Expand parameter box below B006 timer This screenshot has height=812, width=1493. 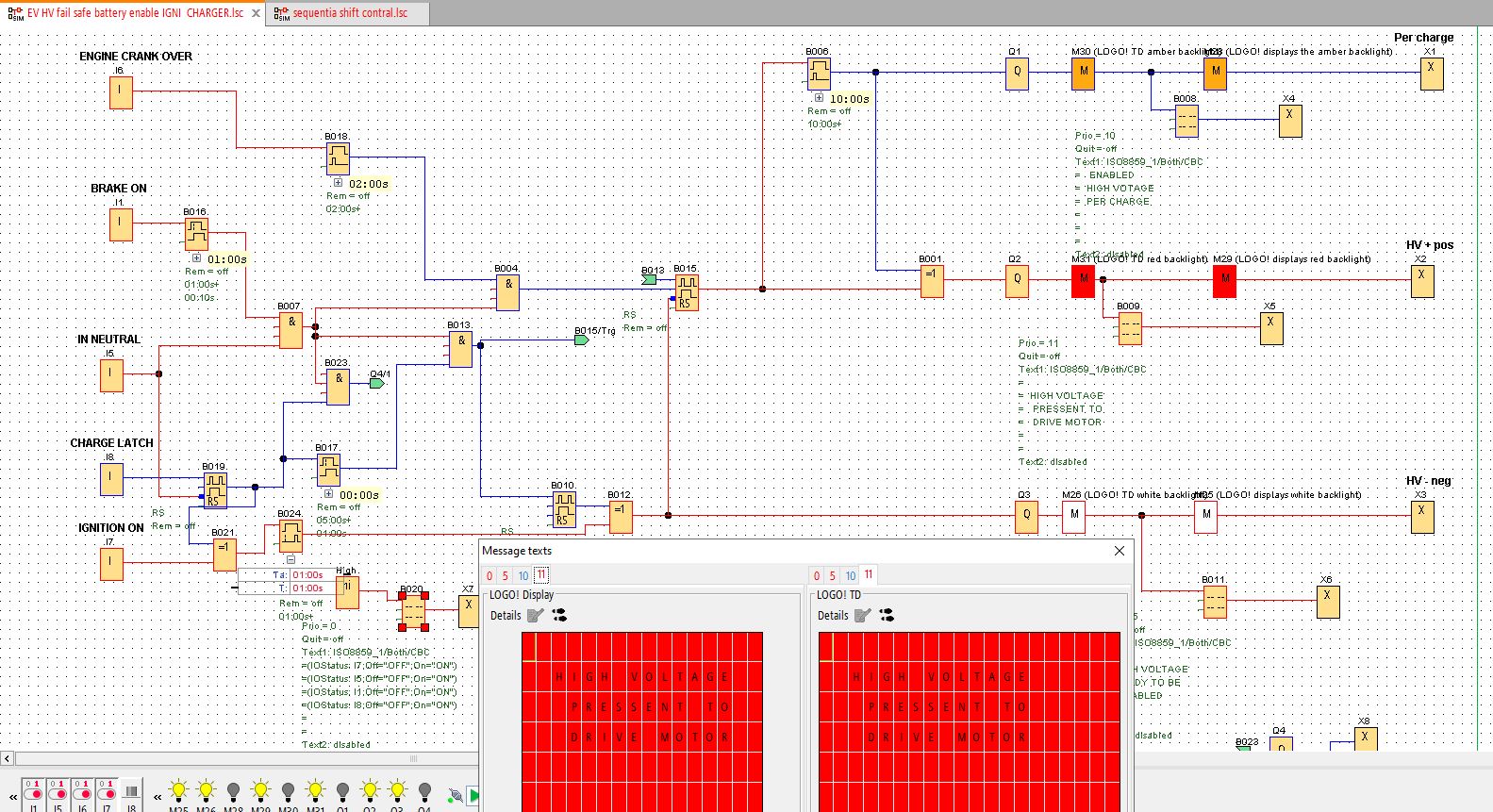[819, 98]
